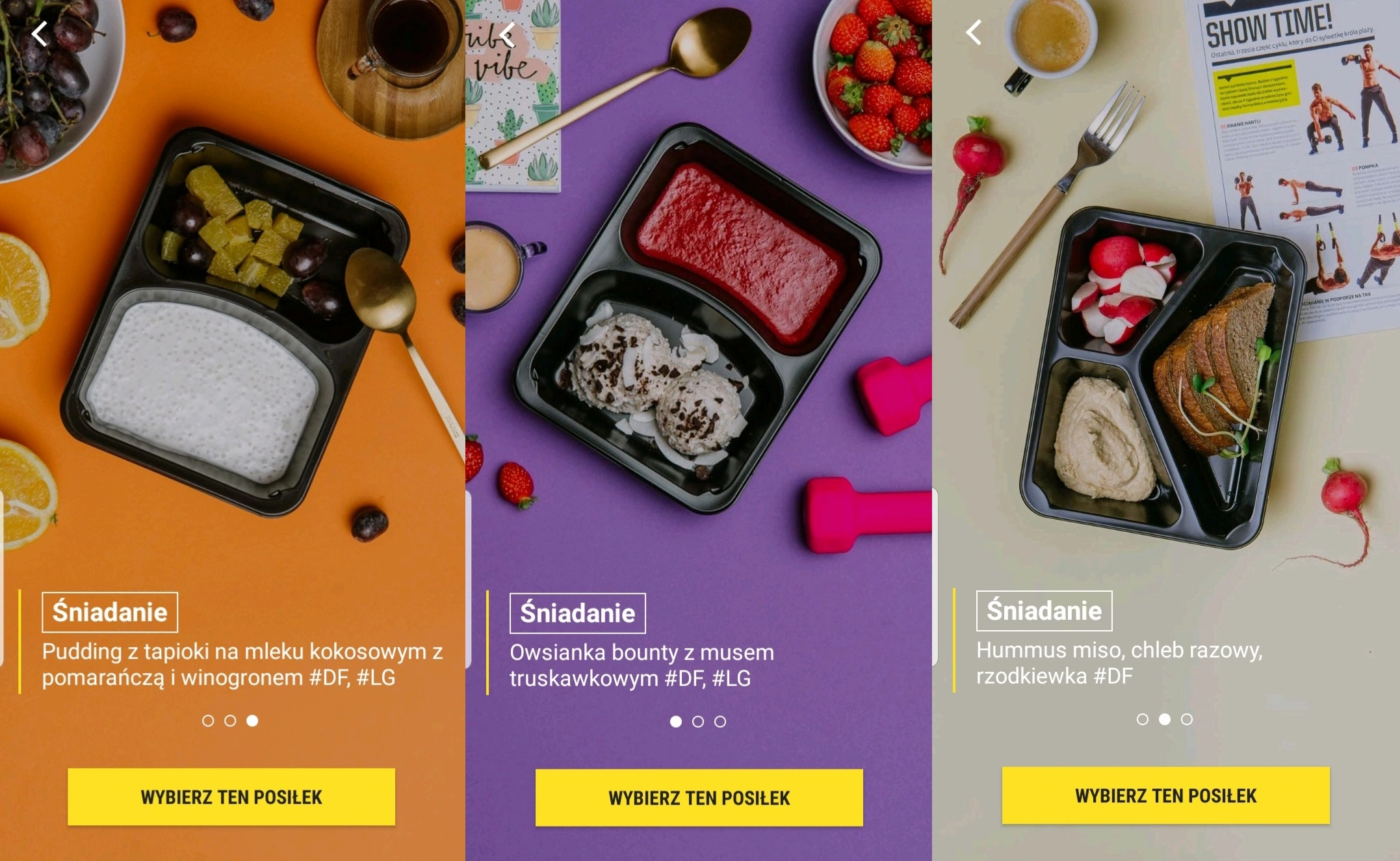Select first page dot on beige screen
This screenshot has height=861, width=1400.
(1143, 719)
